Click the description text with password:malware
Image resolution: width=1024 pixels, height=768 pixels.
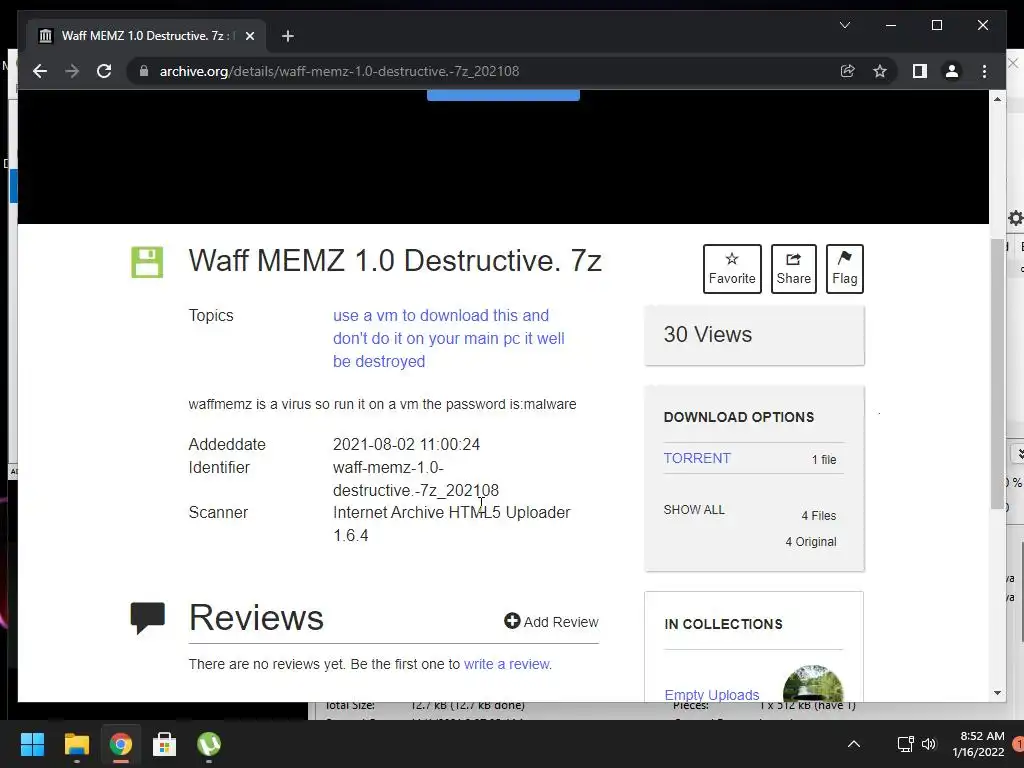(x=382, y=404)
